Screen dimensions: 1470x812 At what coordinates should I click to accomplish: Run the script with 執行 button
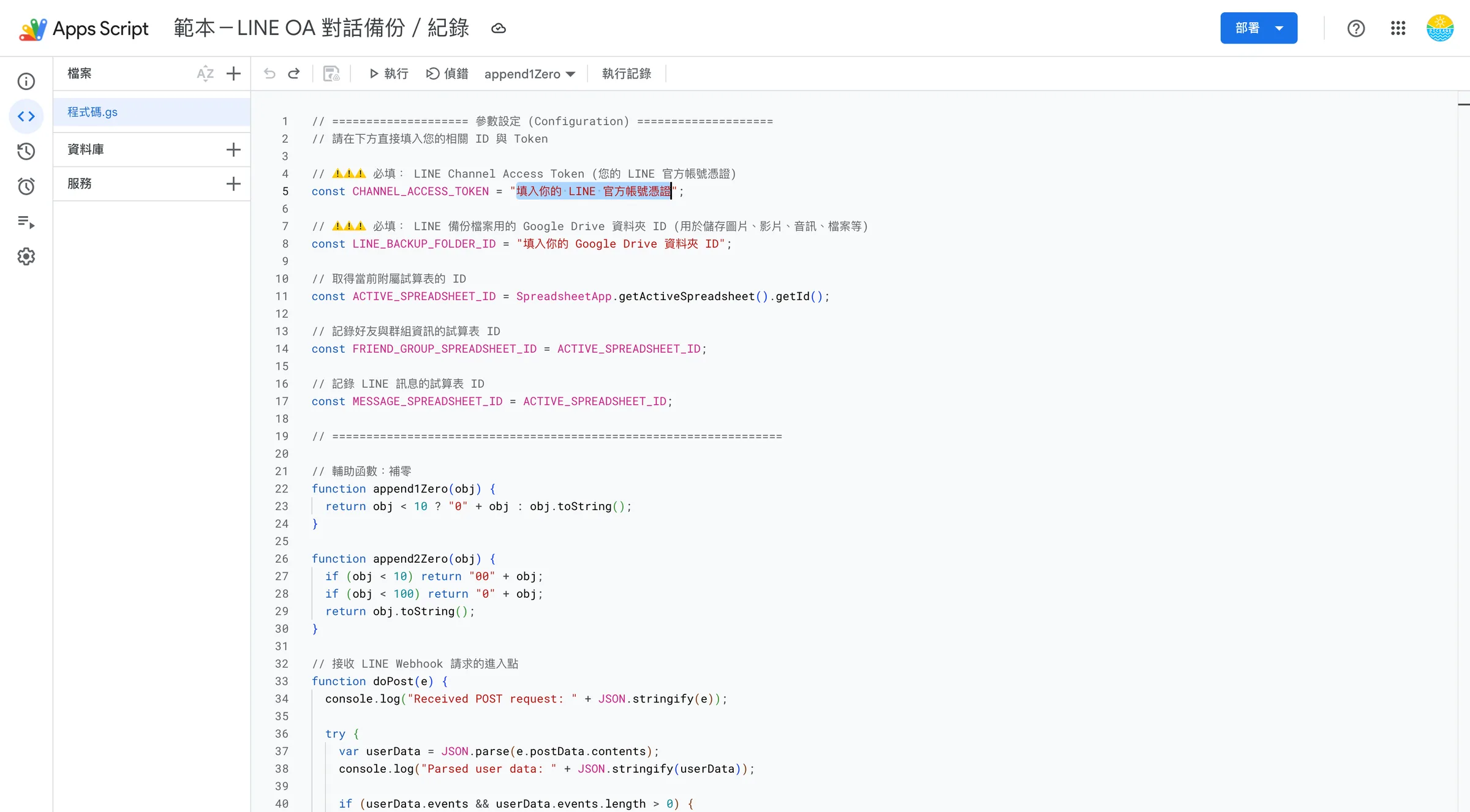[388, 73]
